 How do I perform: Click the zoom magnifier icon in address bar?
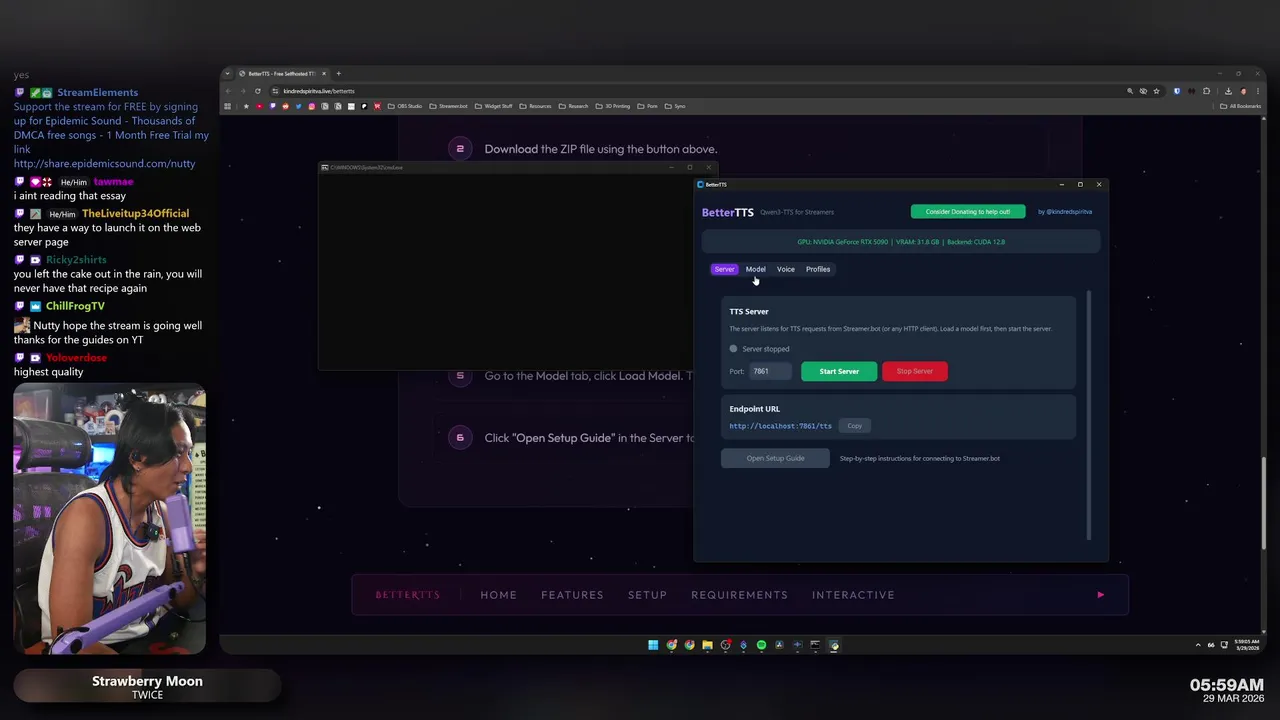1130,91
